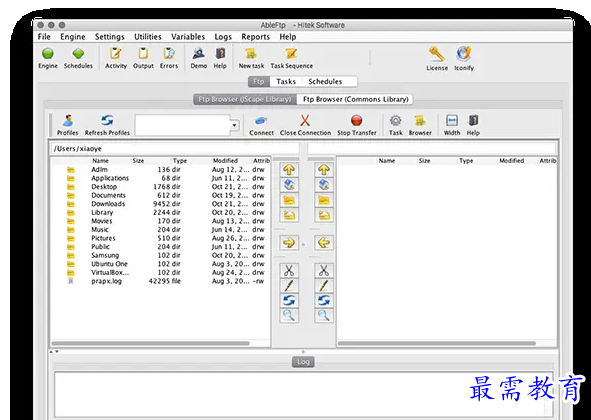Select the Applications folder row
591x420 pixels.
161,178
